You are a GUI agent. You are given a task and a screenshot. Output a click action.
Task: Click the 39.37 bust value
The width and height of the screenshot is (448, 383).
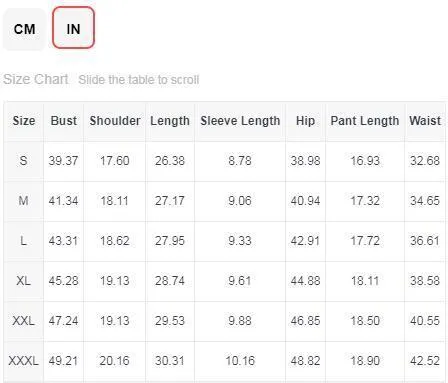coord(63,161)
